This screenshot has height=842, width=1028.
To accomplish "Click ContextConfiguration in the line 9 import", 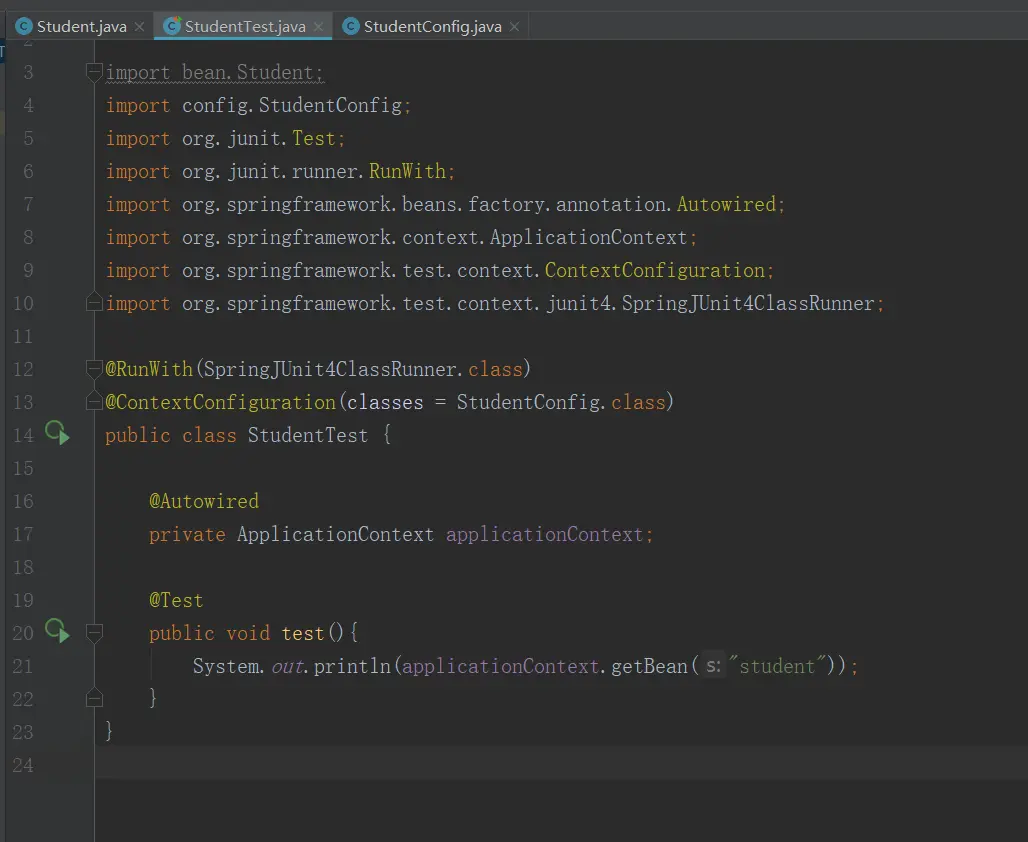I will click(654, 270).
